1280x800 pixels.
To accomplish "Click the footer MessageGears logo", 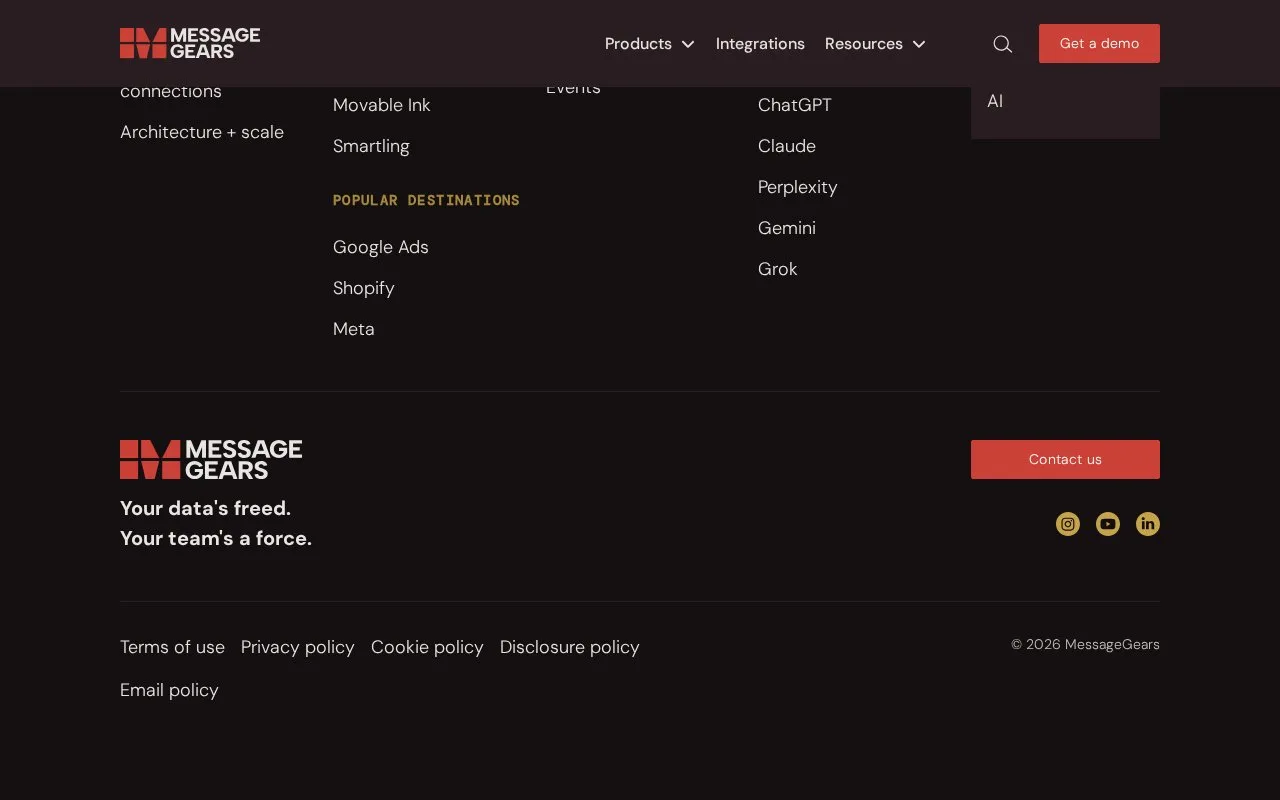I will (x=211, y=460).
